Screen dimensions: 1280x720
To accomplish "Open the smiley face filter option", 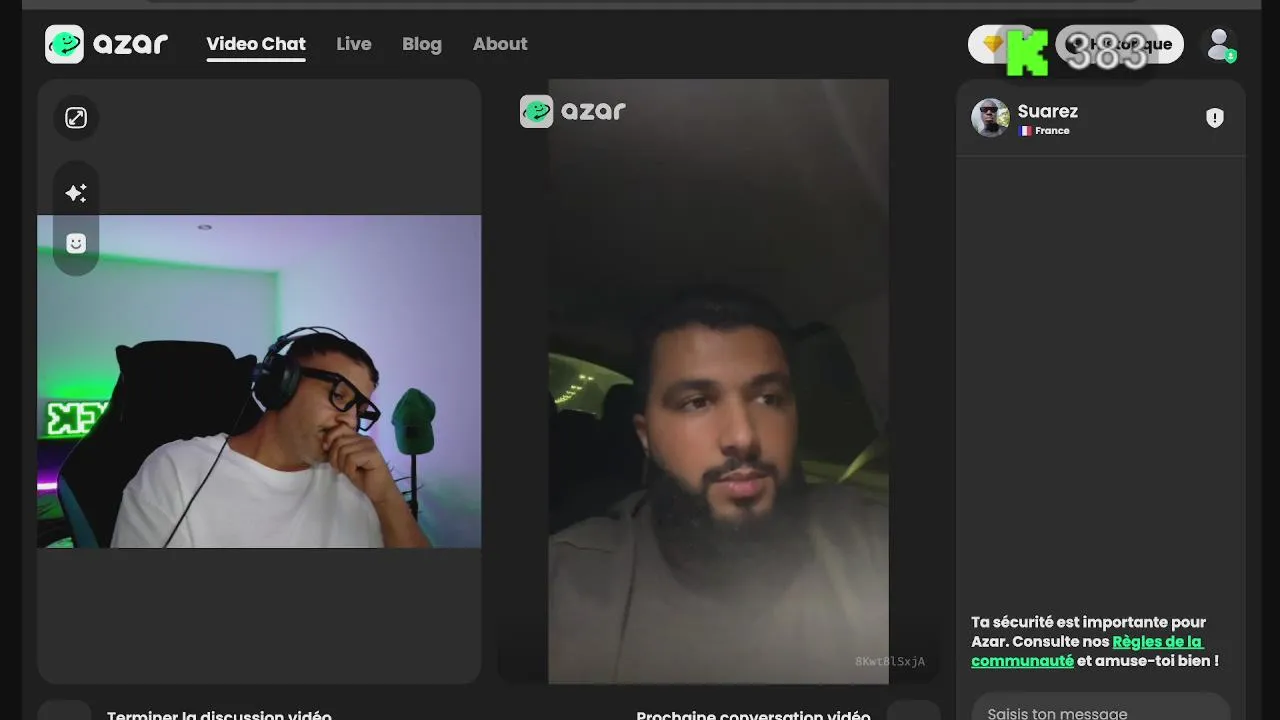I will [x=76, y=243].
